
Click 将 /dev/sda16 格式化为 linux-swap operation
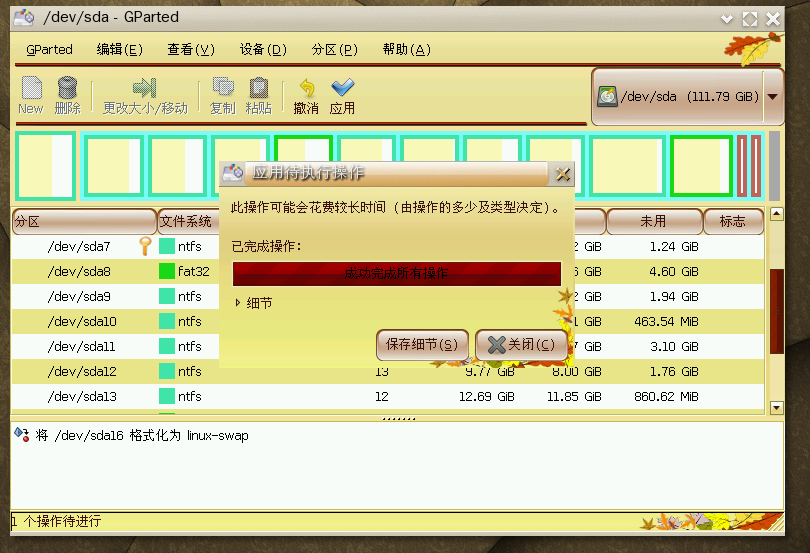[142, 435]
